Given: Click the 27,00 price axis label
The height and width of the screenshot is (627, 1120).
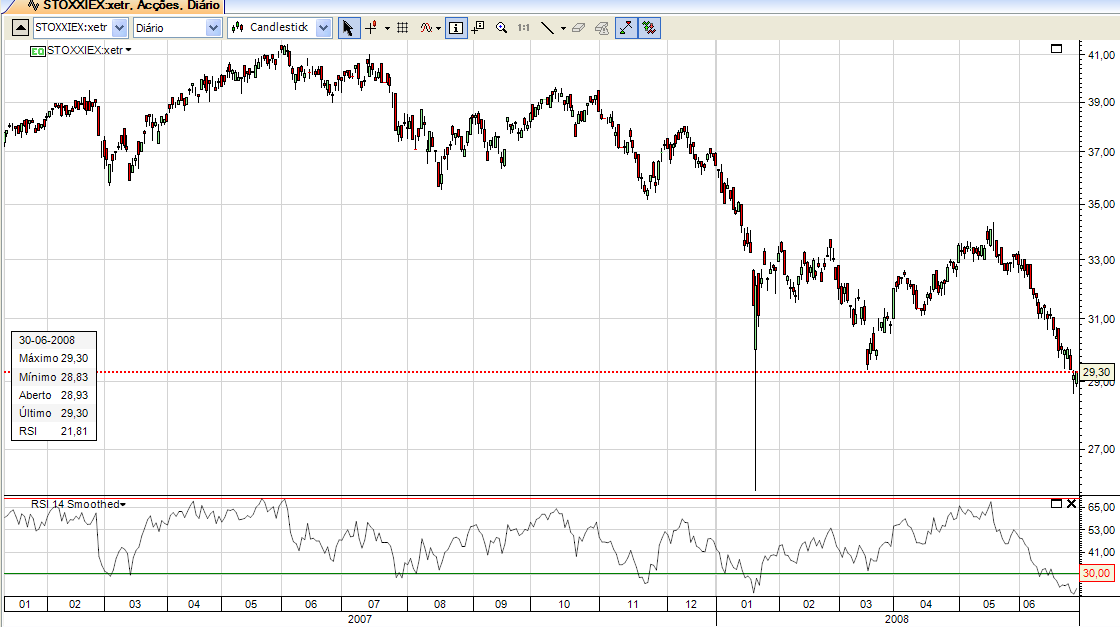Looking at the screenshot, I should coord(1101,449).
